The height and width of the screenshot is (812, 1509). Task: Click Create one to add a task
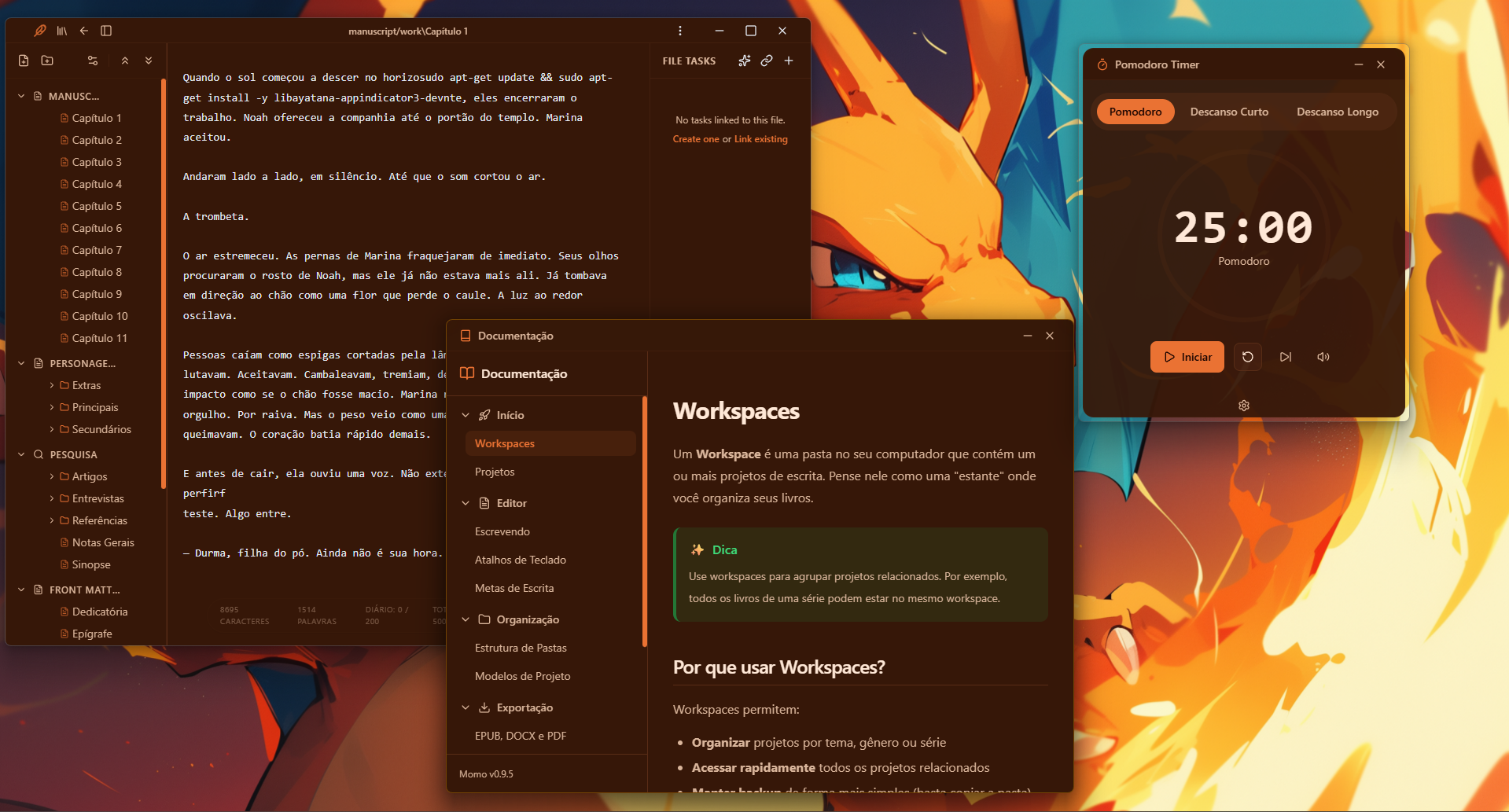[695, 138]
